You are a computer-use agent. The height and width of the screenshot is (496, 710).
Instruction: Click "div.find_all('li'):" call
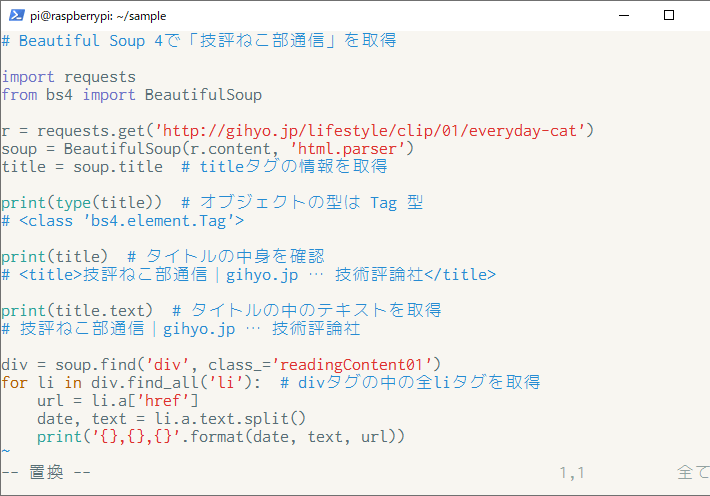point(176,383)
